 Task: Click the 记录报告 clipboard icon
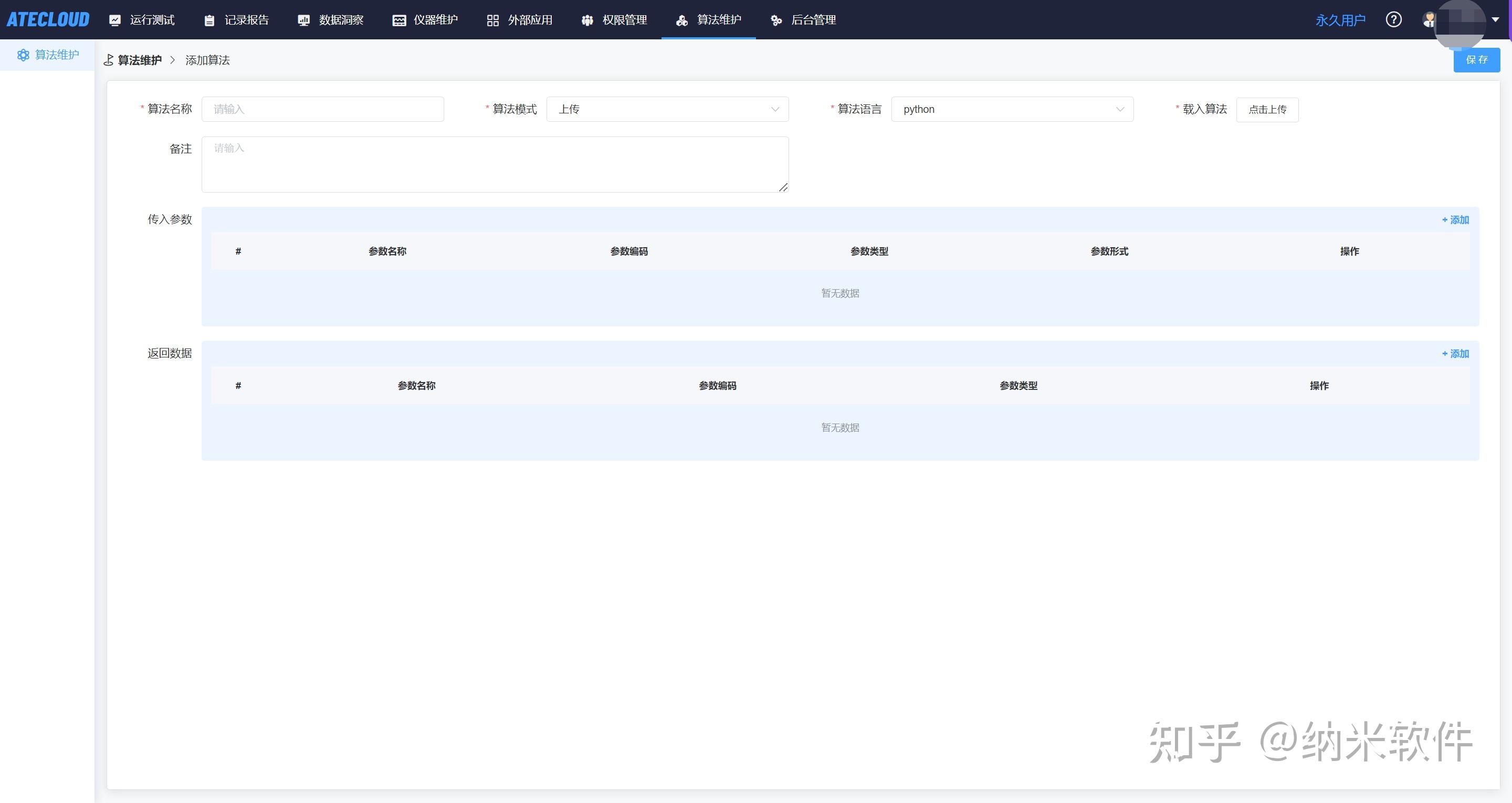pyautogui.click(x=209, y=20)
